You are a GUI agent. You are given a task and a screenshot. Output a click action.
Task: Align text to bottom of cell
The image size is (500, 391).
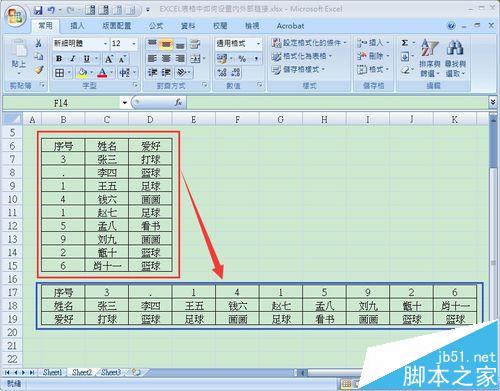click(x=180, y=44)
